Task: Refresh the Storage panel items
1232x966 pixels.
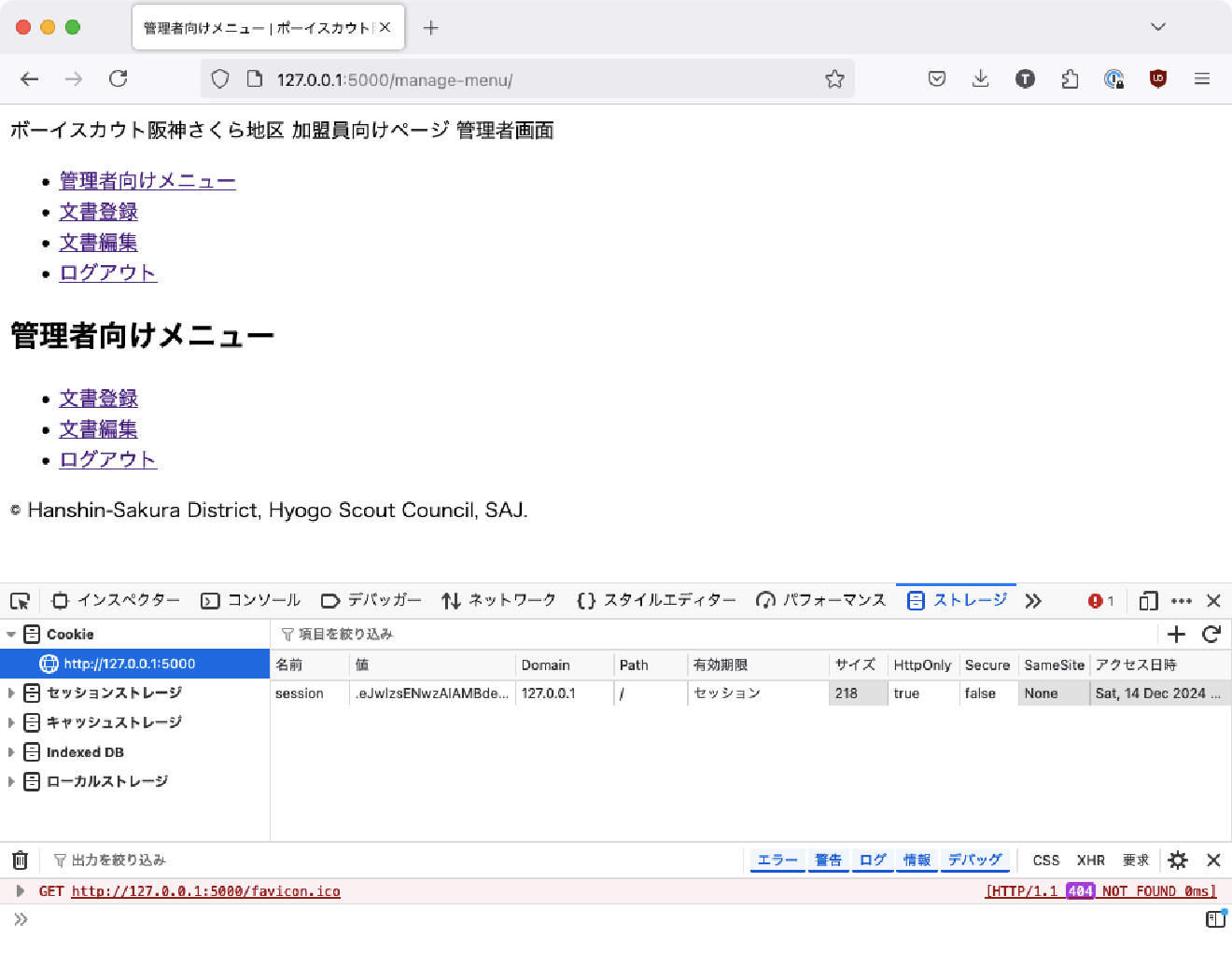Action: coord(1211,634)
